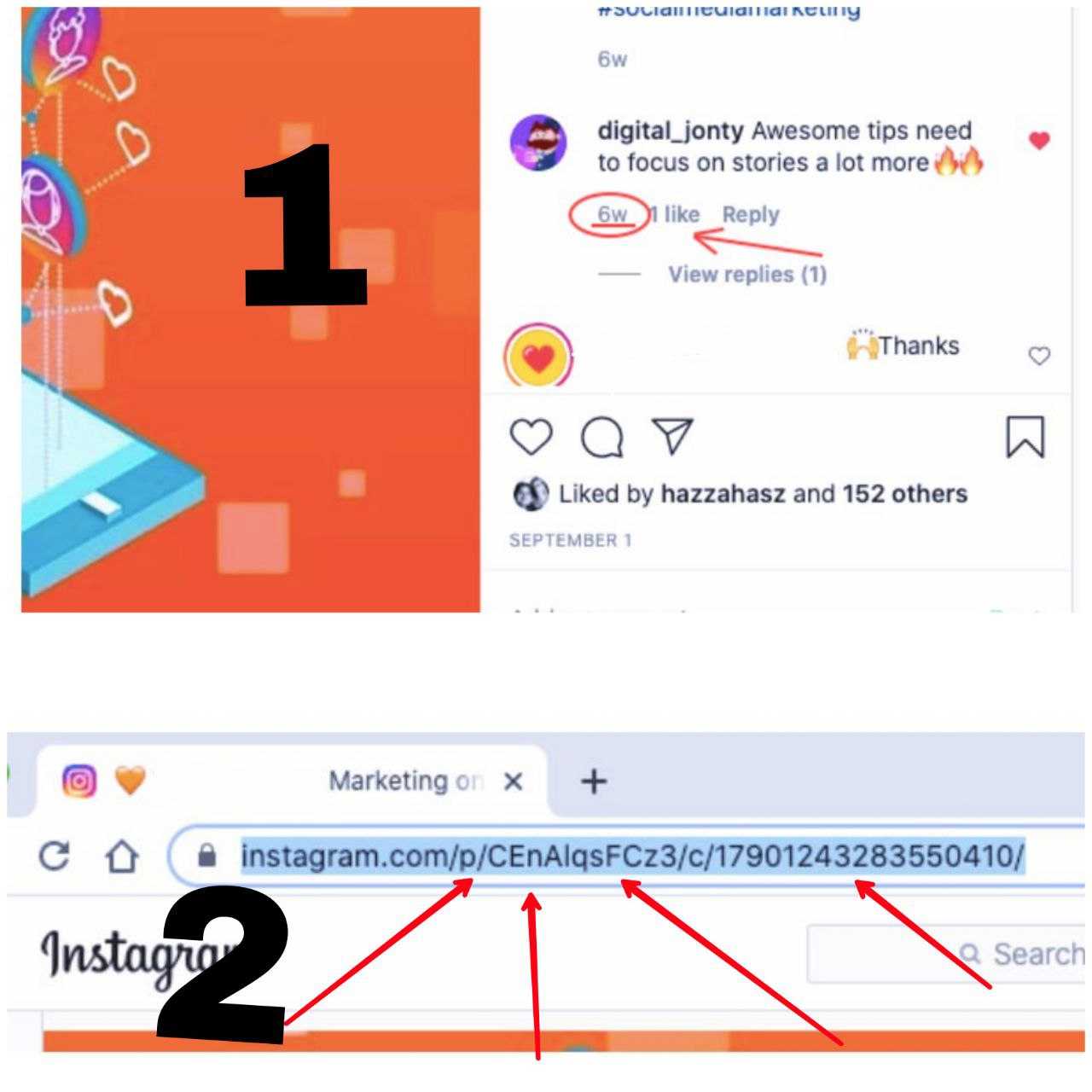Open hazzahasz in the liked-by line
The width and height of the screenshot is (1092, 1092).
tap(723, 494)
